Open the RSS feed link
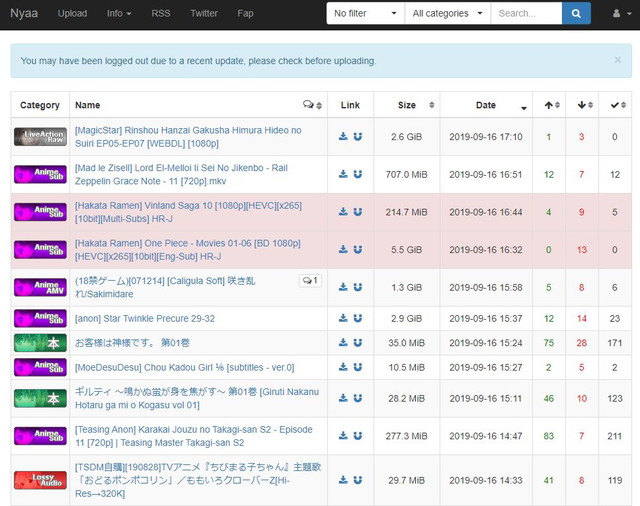Screen dimensions: 640x506 [160, 13]
